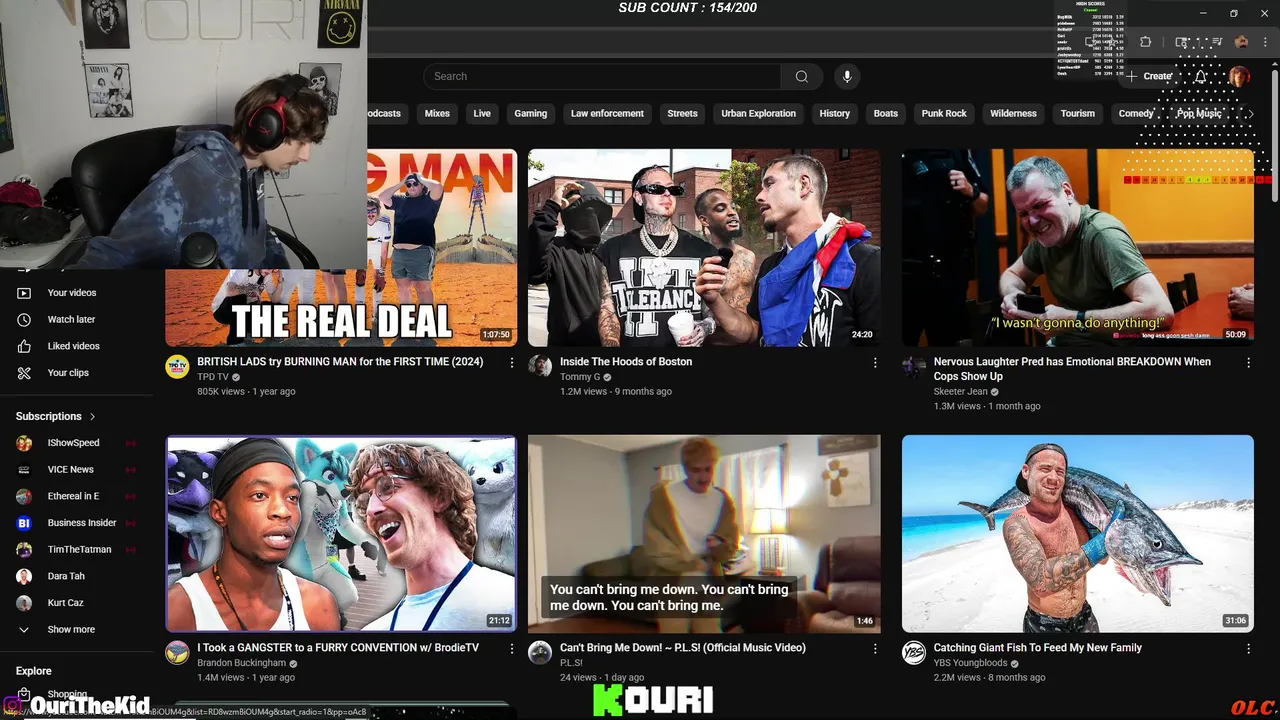Open Kurt Caz subscription channel
Image resolution: width=1280 pixels, height=720 pixels.
(65, 603)
